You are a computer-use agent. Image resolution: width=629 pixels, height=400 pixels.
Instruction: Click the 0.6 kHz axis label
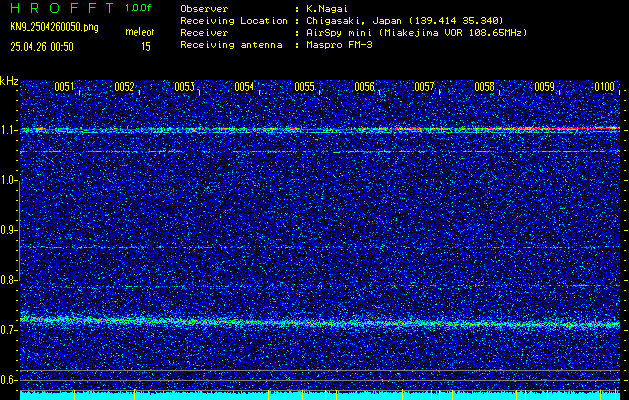7,380
